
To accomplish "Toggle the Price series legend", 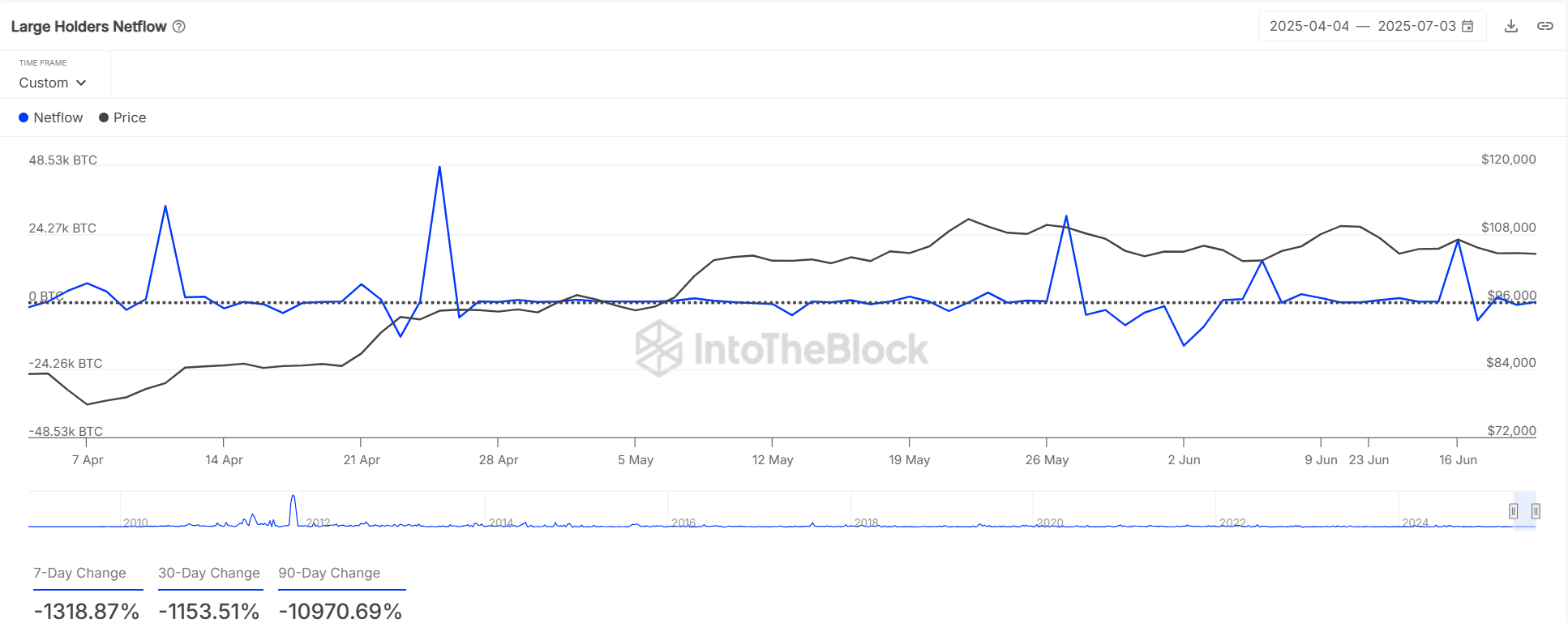I will [129, 117].
